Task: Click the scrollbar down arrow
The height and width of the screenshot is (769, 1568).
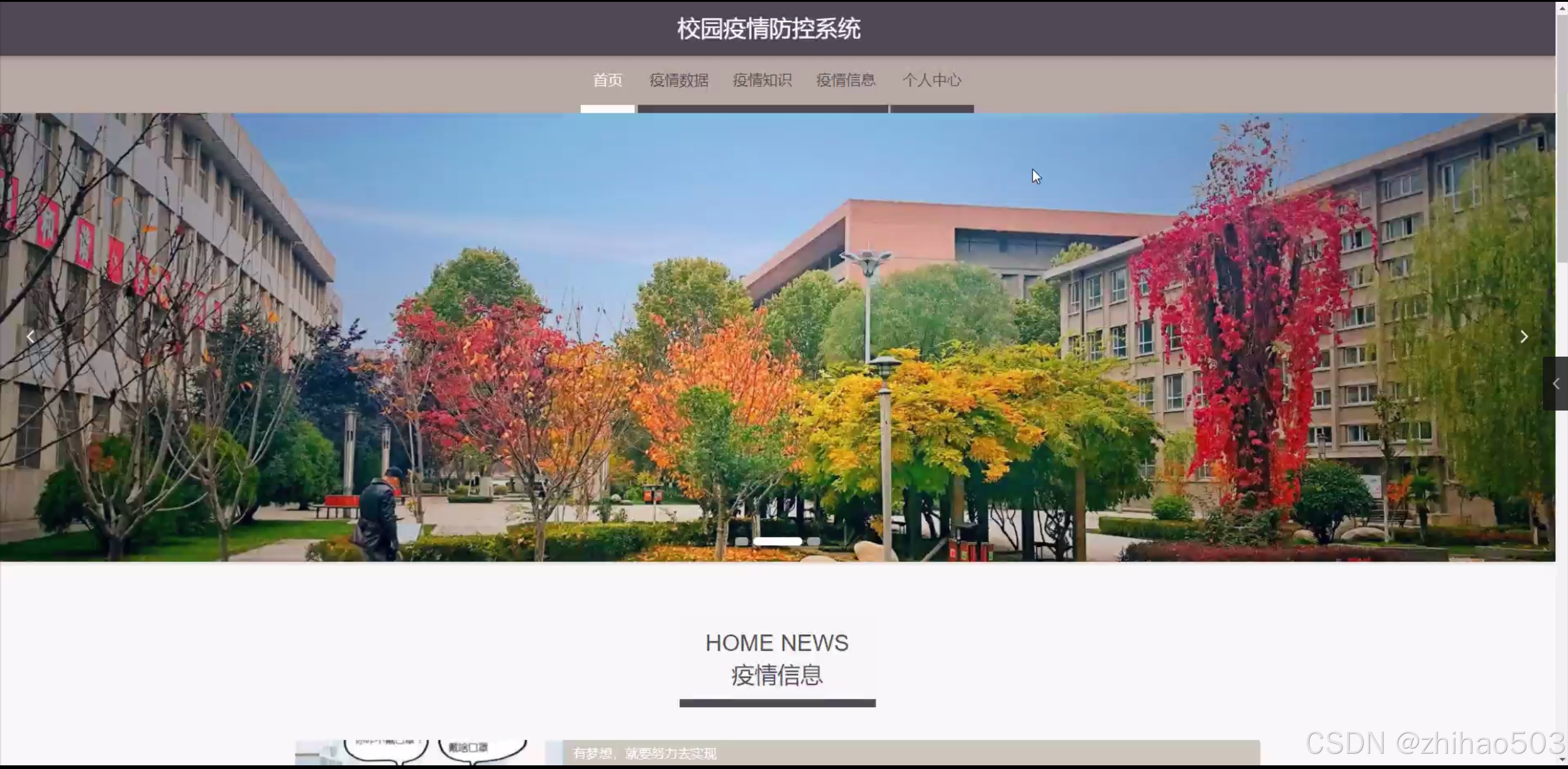Action: pyautogui.click(x=1562, y=760)
